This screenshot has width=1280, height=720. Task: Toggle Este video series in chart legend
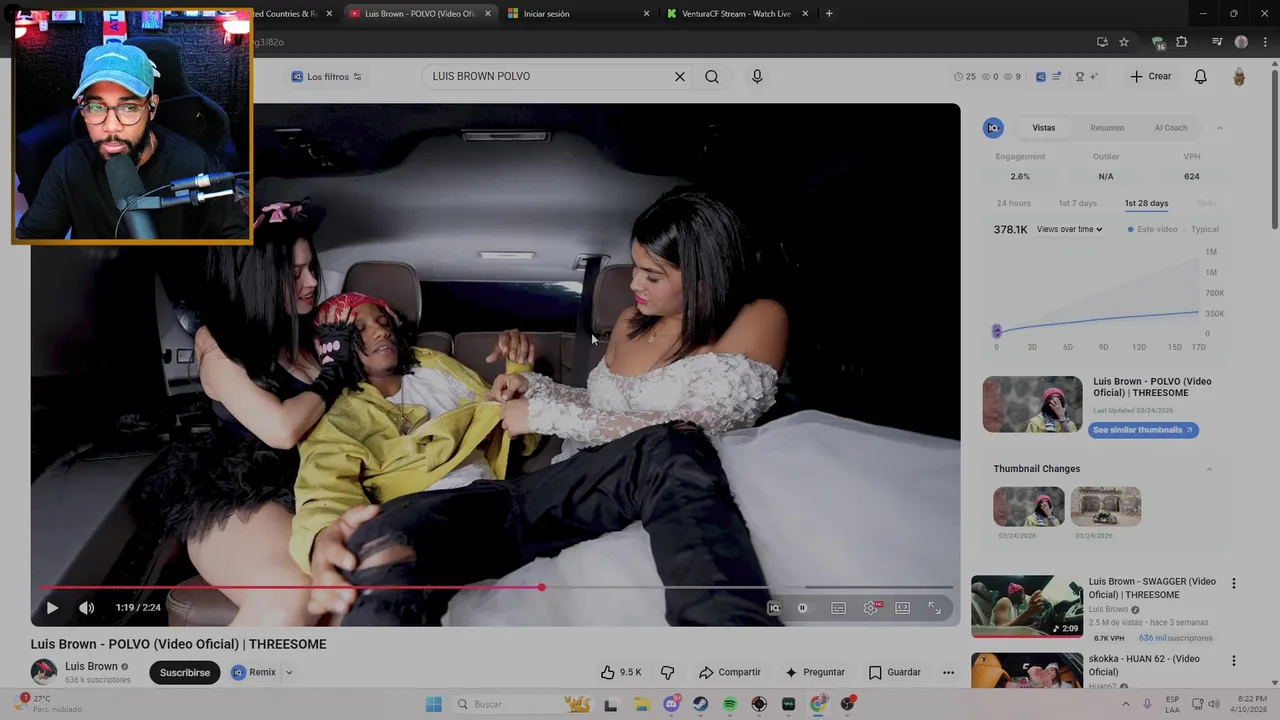click(x=1153, y=230)
